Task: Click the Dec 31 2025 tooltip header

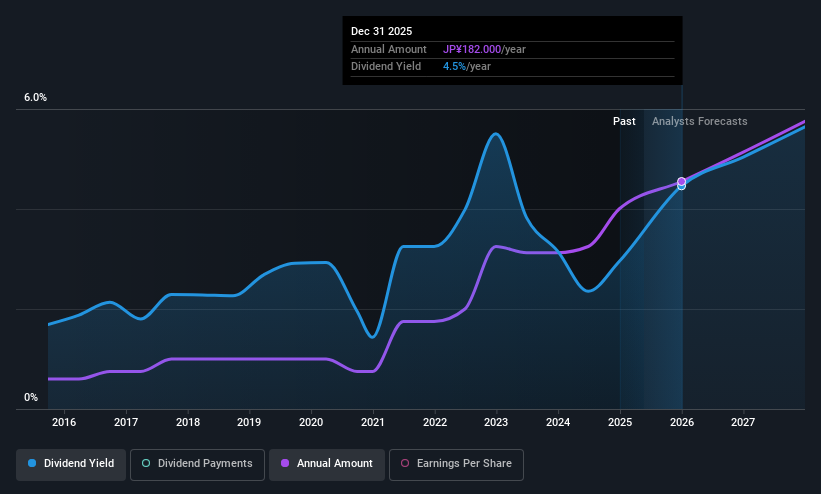Action: click(381, 31)
